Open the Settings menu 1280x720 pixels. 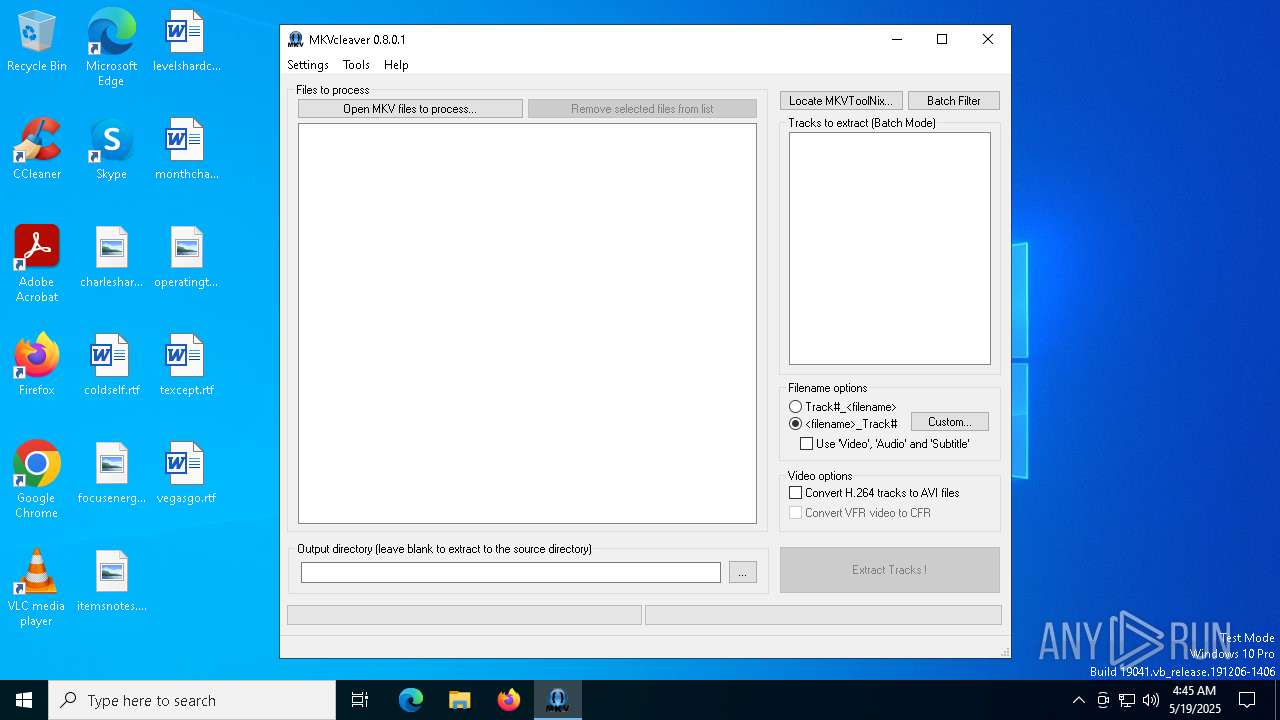(308, 65)
